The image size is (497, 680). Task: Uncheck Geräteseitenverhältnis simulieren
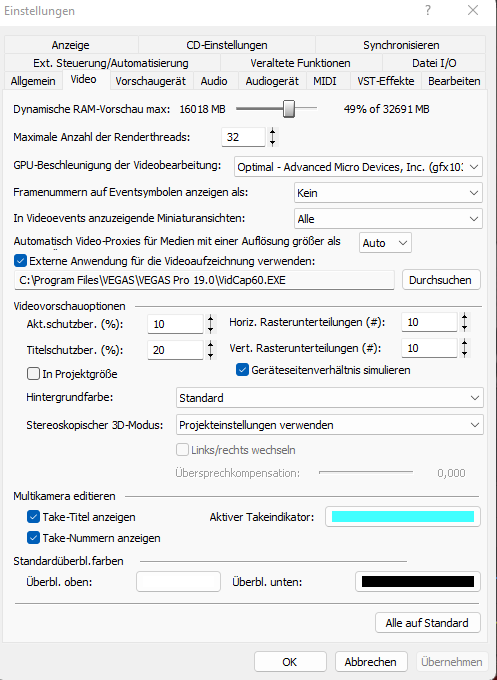[242, 370]
